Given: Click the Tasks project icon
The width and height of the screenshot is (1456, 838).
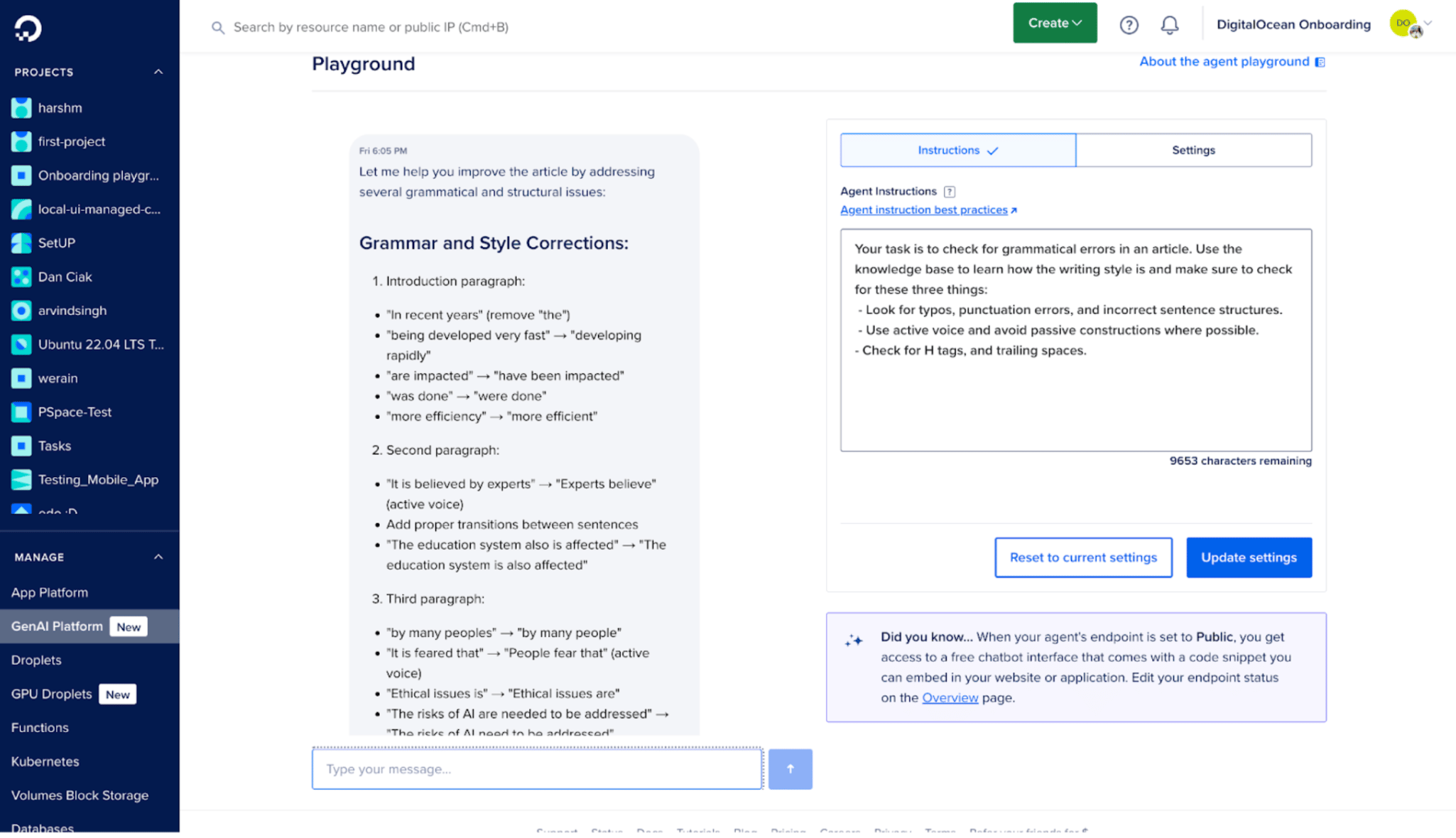Looking at the screenshot, I should 21,446.
